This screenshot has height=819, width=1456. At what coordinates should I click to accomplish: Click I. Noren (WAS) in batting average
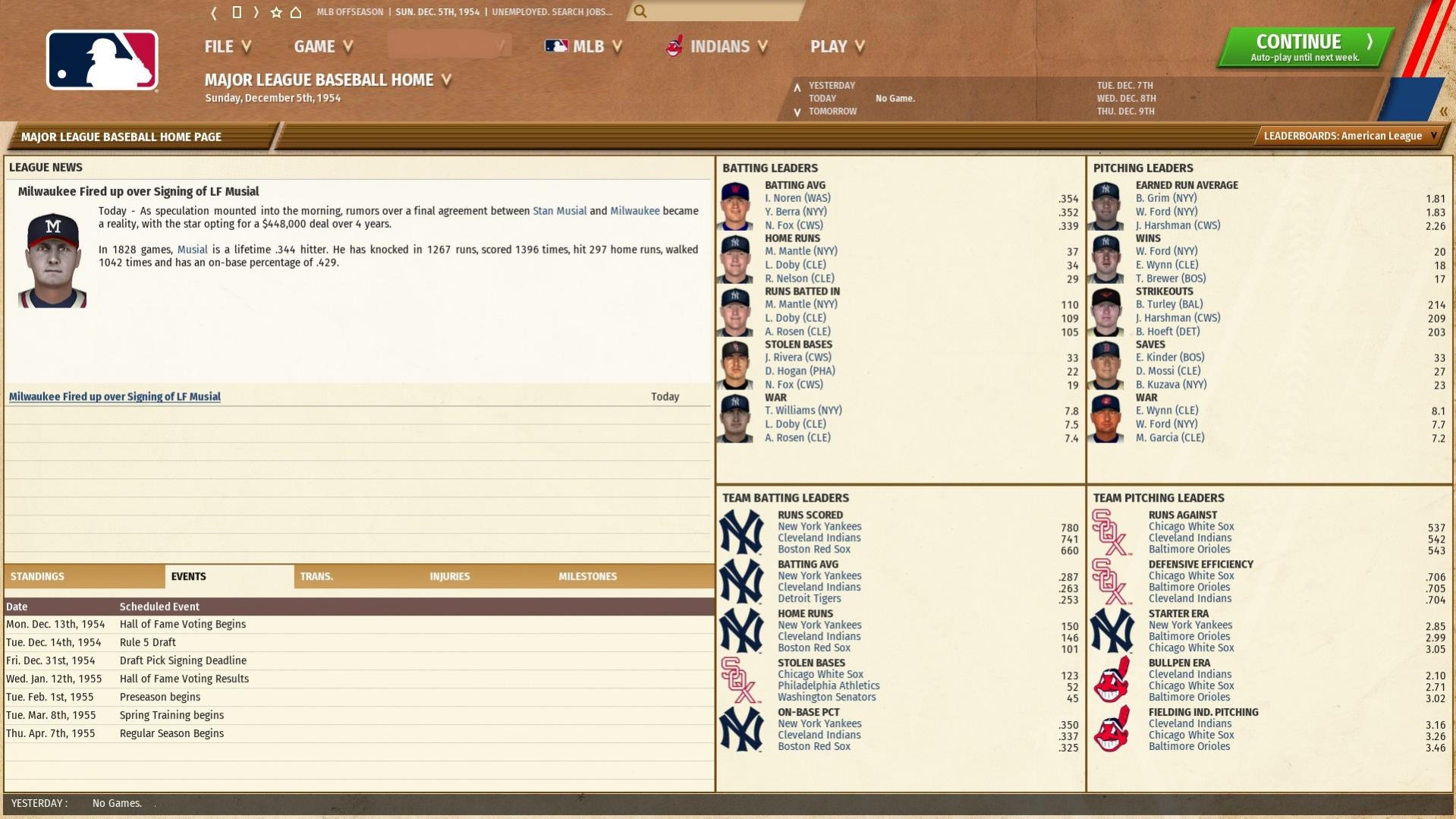point(797,198)
